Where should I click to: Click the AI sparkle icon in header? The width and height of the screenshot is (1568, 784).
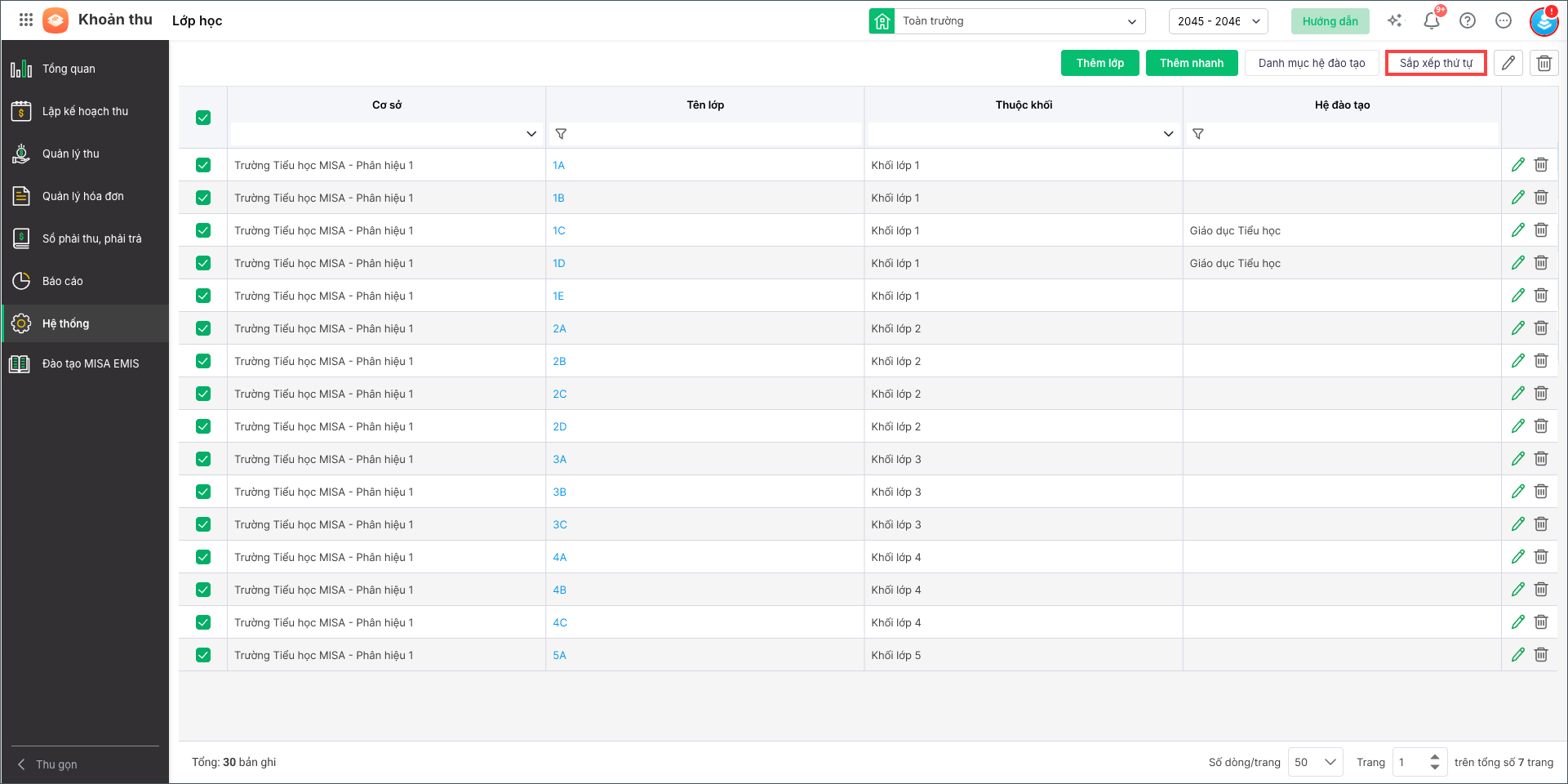1395,21
